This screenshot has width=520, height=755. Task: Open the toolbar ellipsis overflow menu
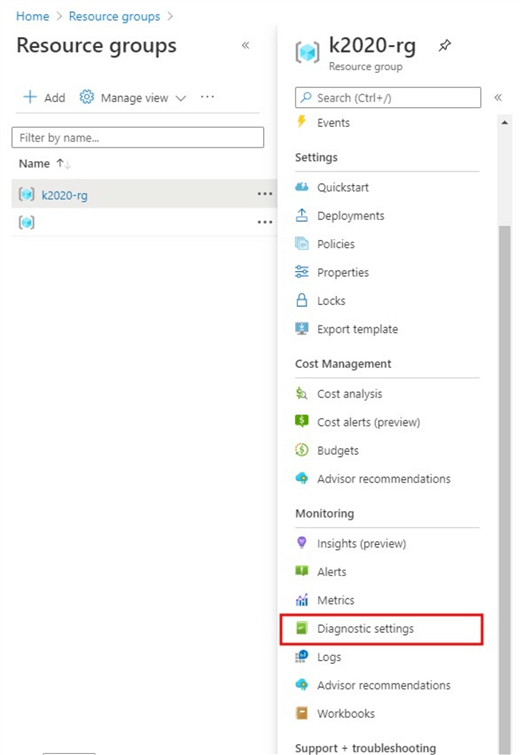tap(208, 97)
